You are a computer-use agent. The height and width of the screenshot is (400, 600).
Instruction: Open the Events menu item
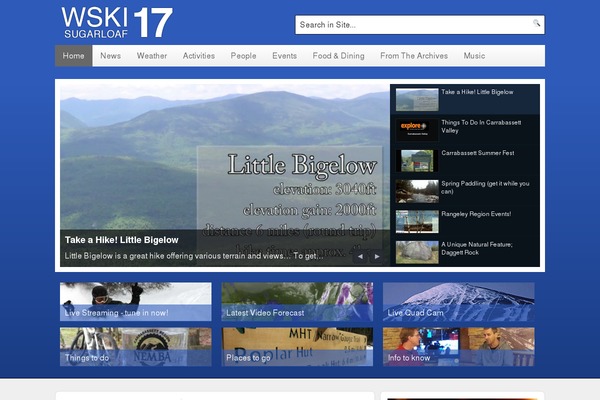click(x=284, y=56)
